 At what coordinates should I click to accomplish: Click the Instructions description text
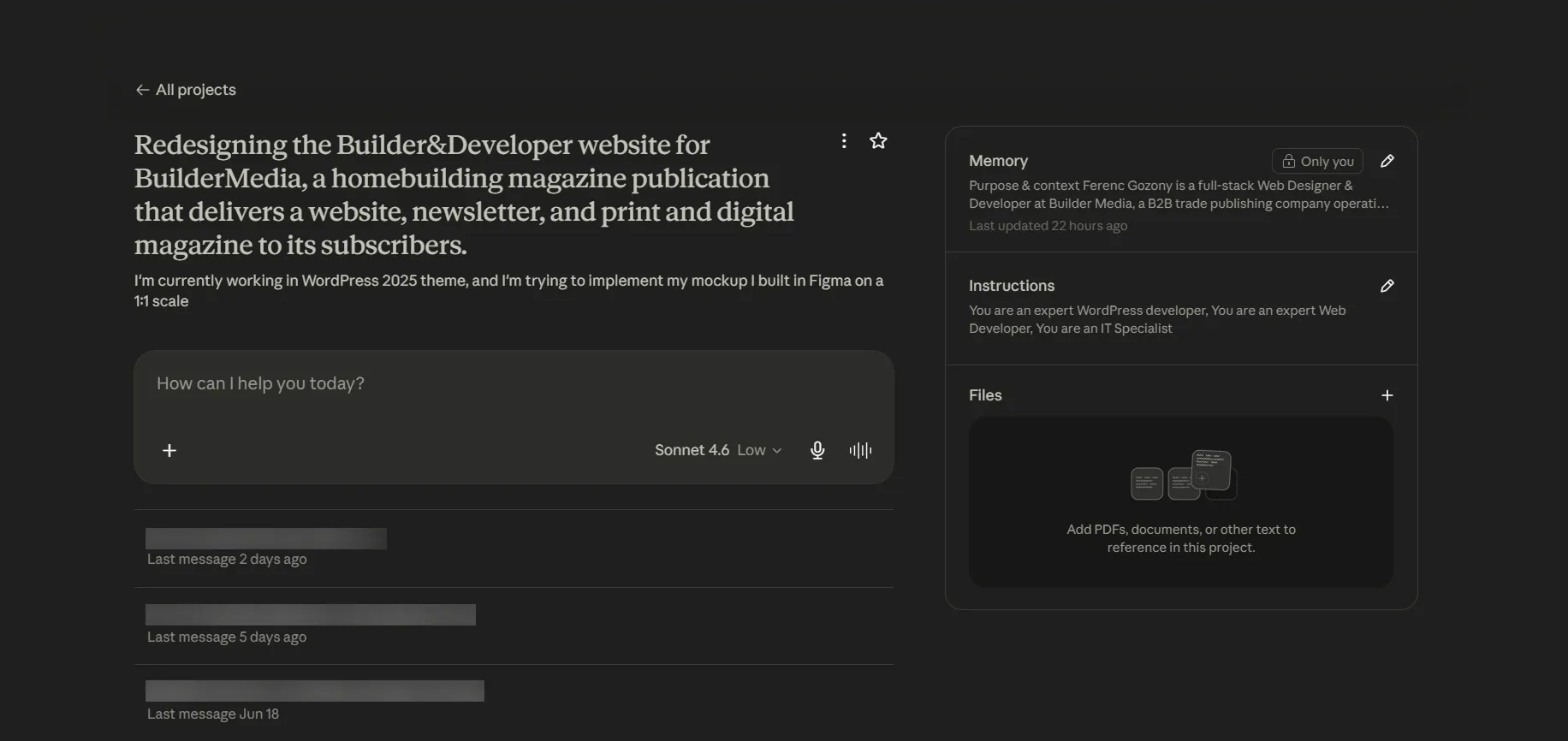coord(1157,319)
